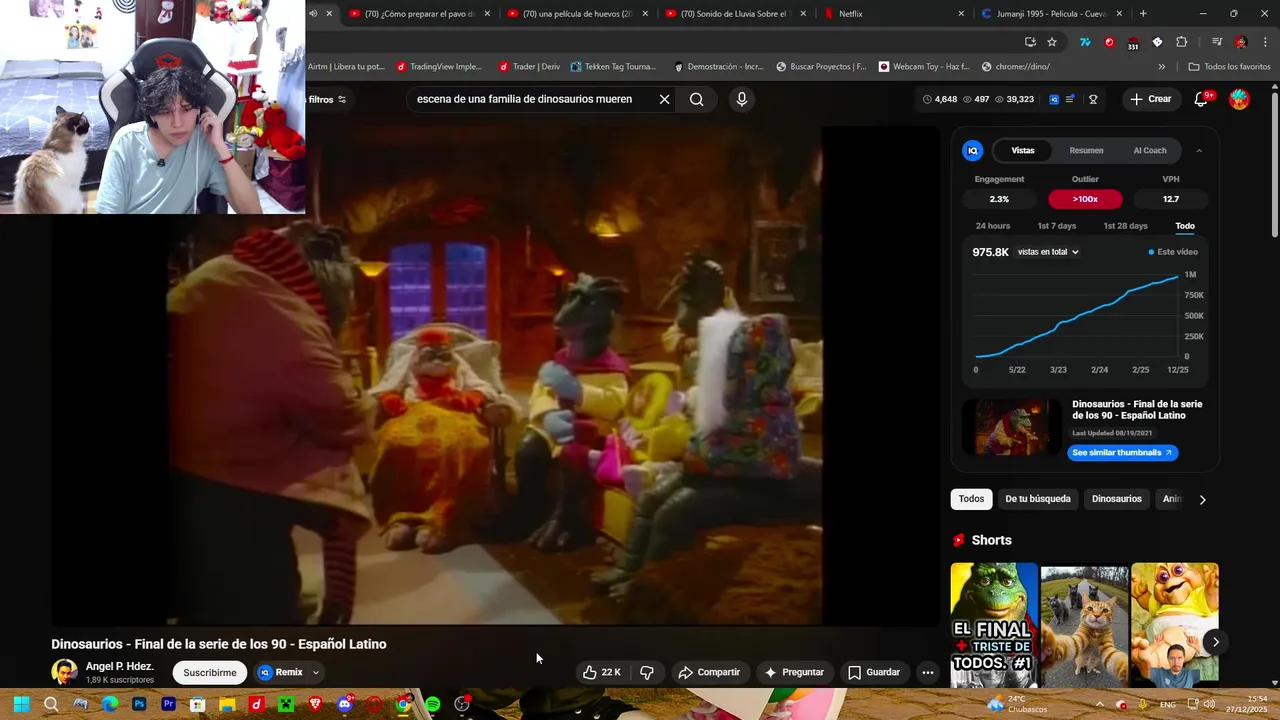Open OBS Studio from the taskbar
Viewport: 1280px width, 720px height.
(462, 704)
